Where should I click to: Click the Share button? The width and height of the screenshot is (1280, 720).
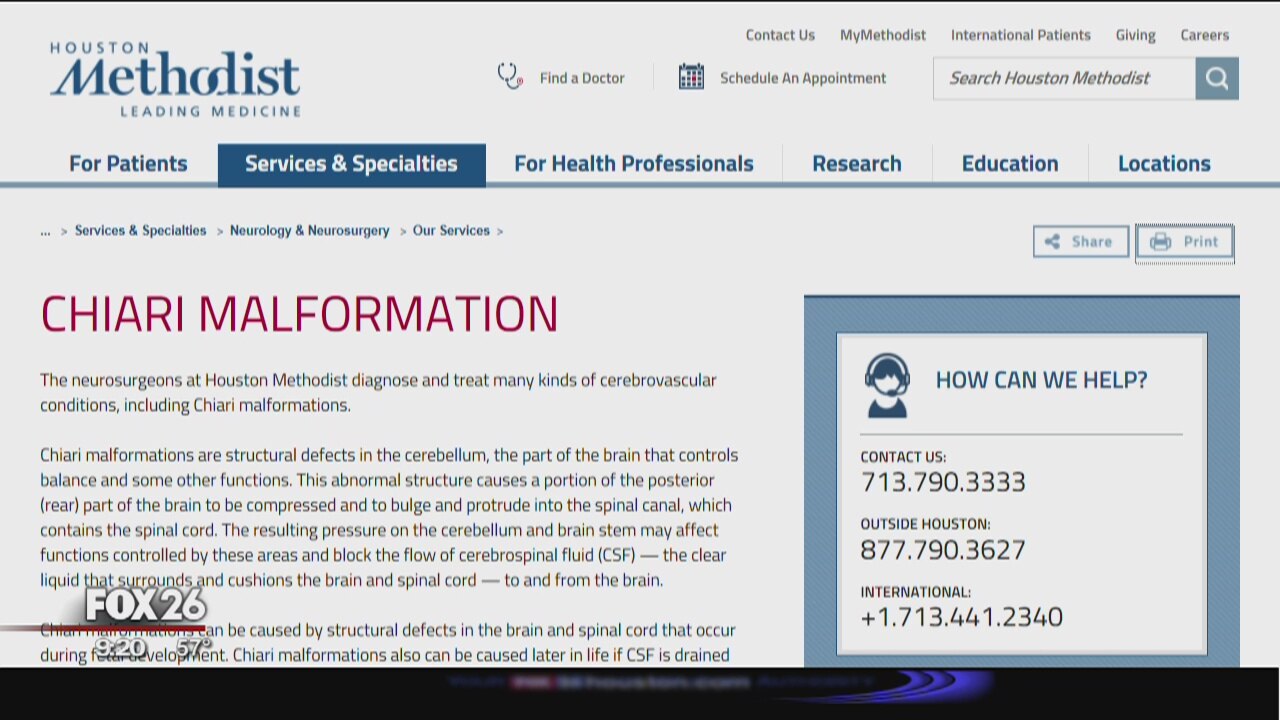(x=1080, y=241)
